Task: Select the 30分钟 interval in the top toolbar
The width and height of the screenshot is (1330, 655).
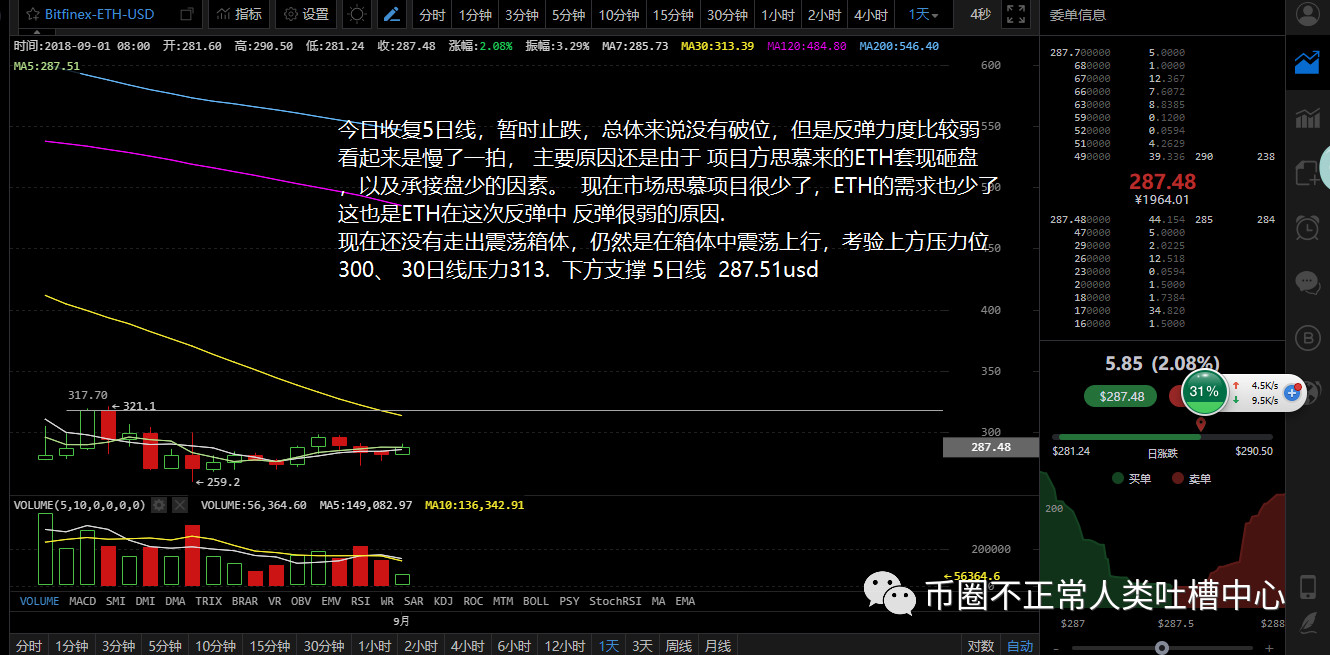Action: (x=727, y=15)
